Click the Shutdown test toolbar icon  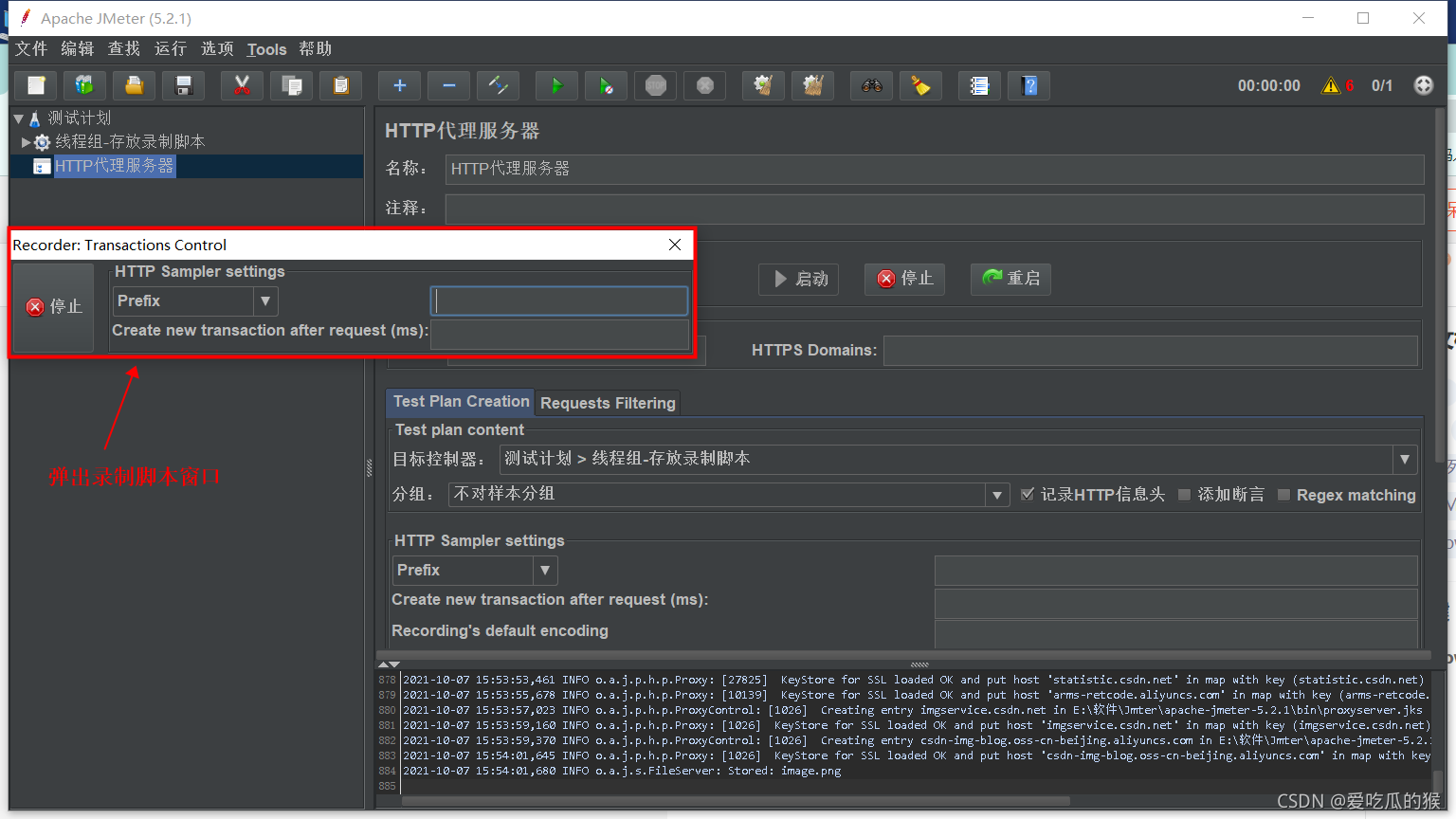705,85
